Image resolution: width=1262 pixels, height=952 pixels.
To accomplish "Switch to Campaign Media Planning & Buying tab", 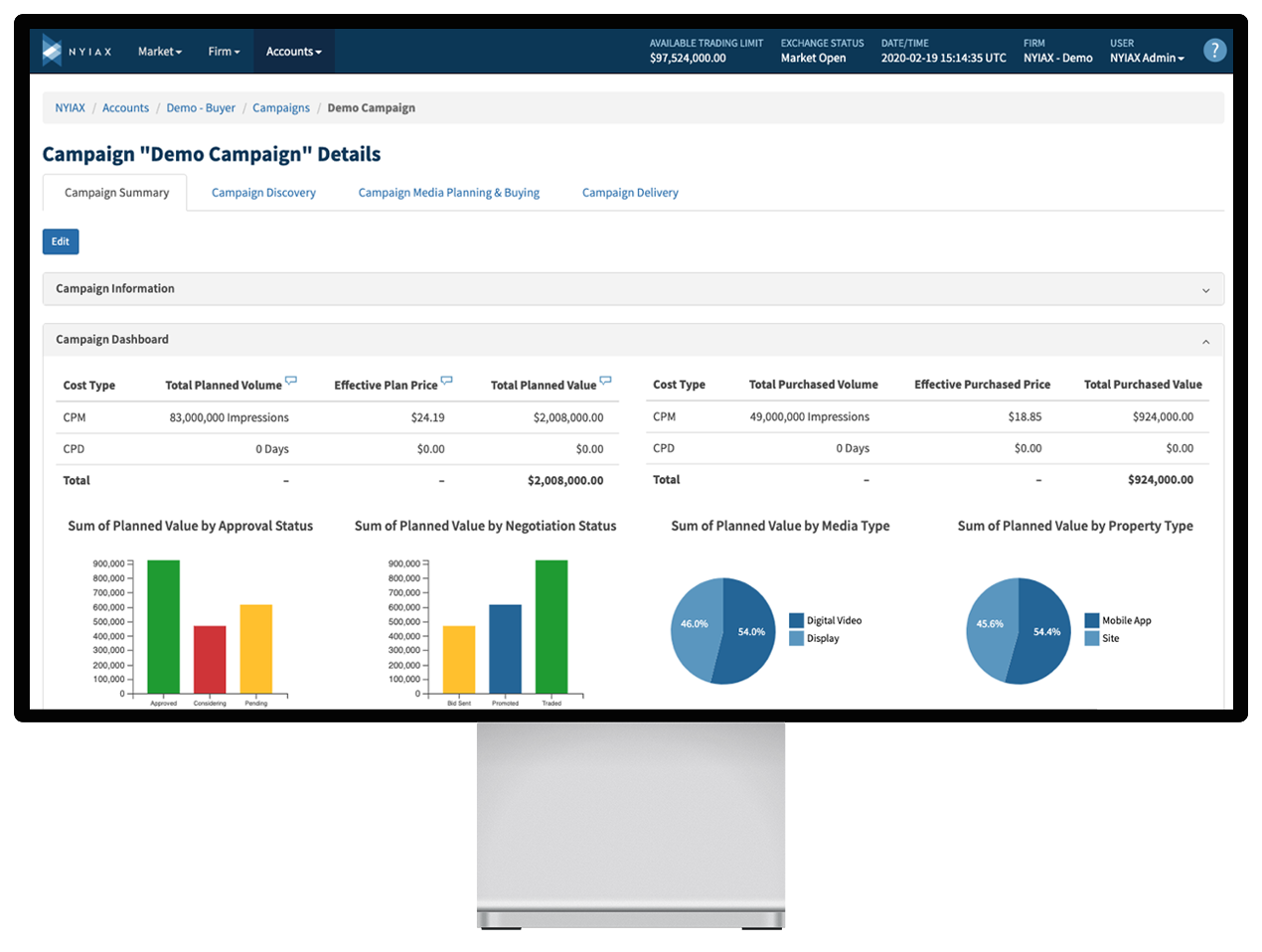I will pyautogui.click(x=449, y=193).
